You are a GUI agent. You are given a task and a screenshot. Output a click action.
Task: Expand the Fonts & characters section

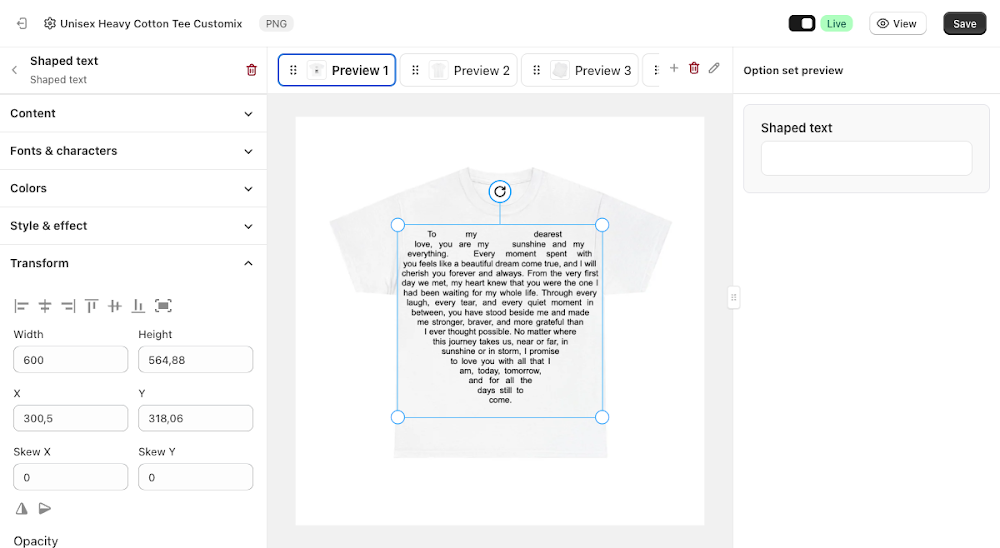click(133, 151)
